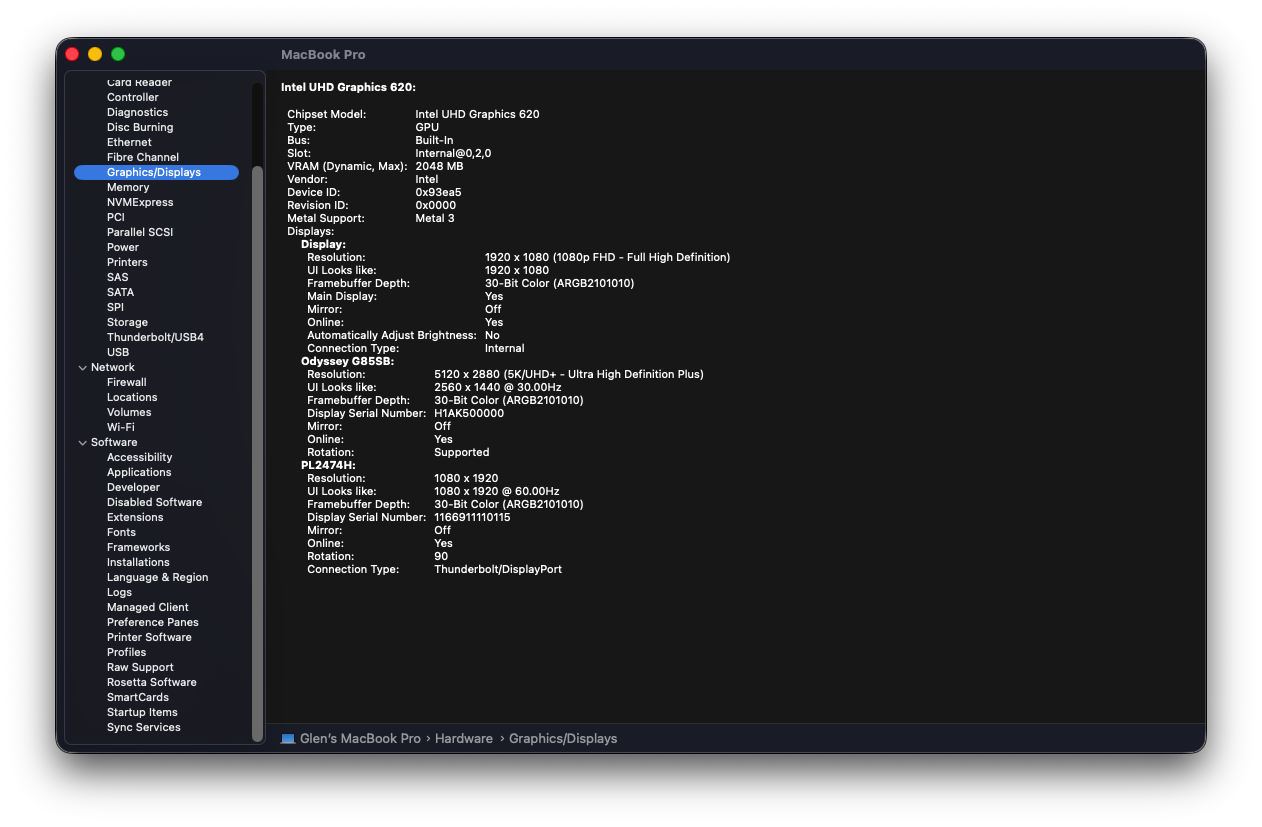This screenshot has width=1262, height=827.
Task: Click the Hardware breadcrumb in the path bar
Action: (464, 739)
